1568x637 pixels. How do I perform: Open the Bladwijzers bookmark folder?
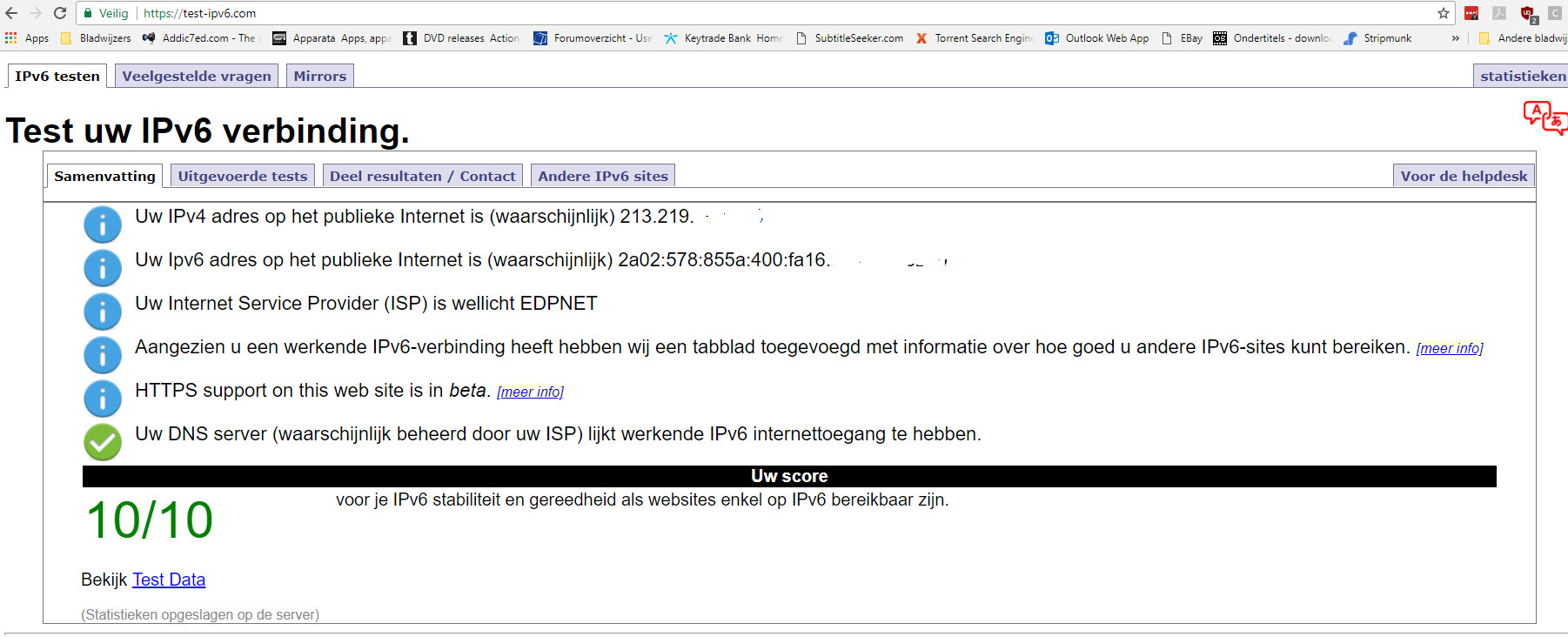(x=96, y=38)
